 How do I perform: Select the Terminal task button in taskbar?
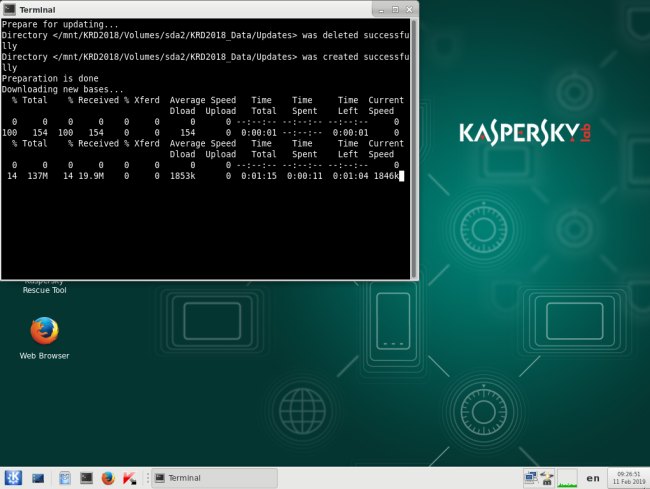pos(214,478)
